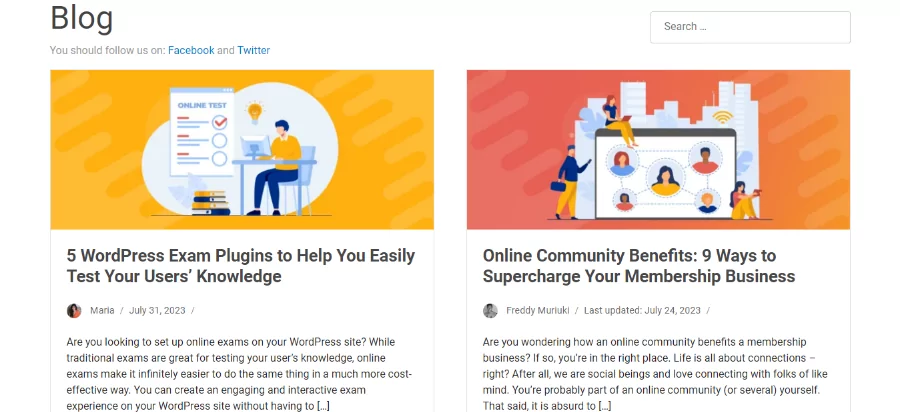Click the Wi-Fi symbol in the community illustration
The height and width of the screenshot is (412, 900).
pyautogui.click(x=723, y=116)
